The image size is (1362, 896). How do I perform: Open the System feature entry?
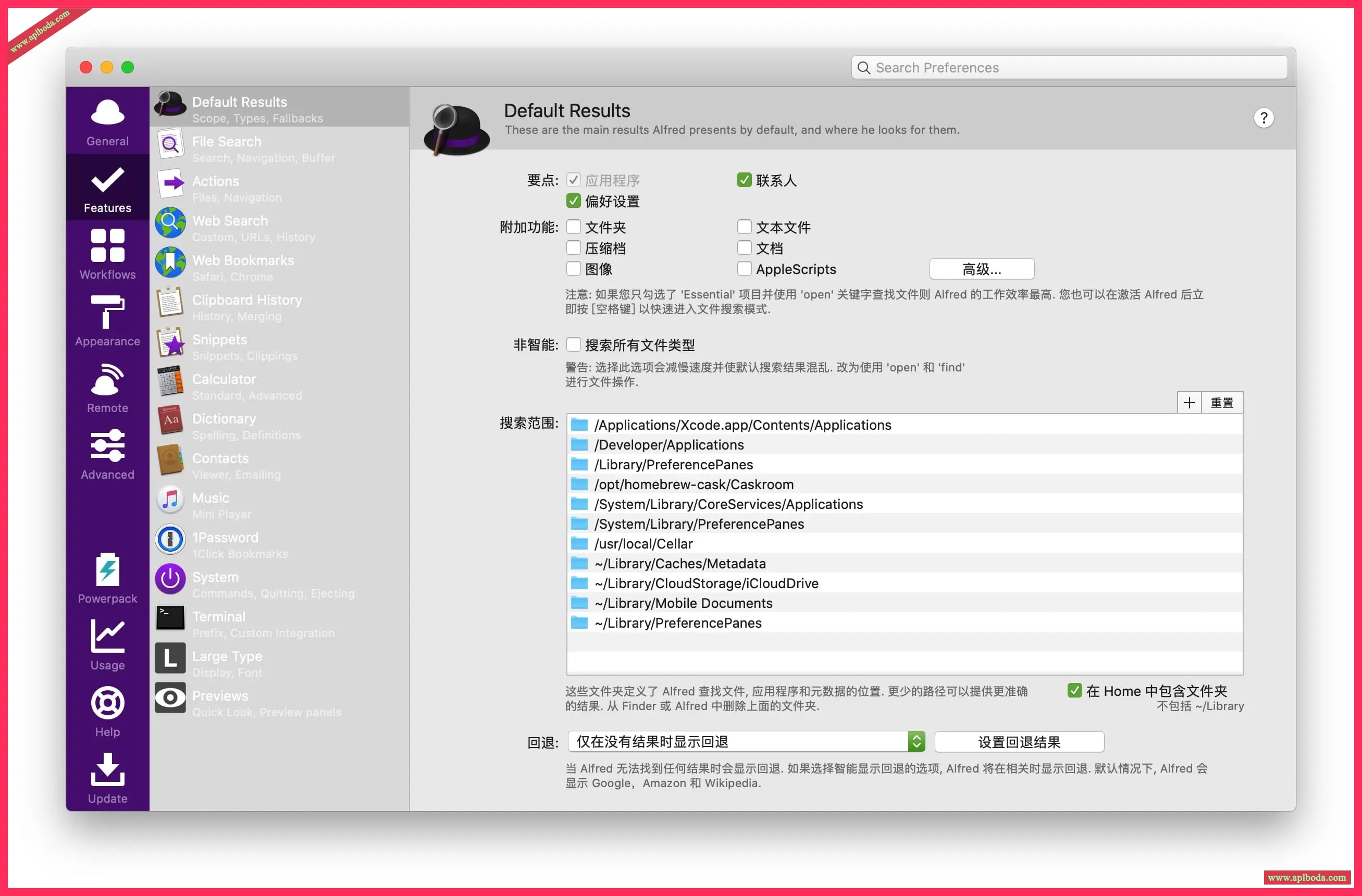coord(279,582)
